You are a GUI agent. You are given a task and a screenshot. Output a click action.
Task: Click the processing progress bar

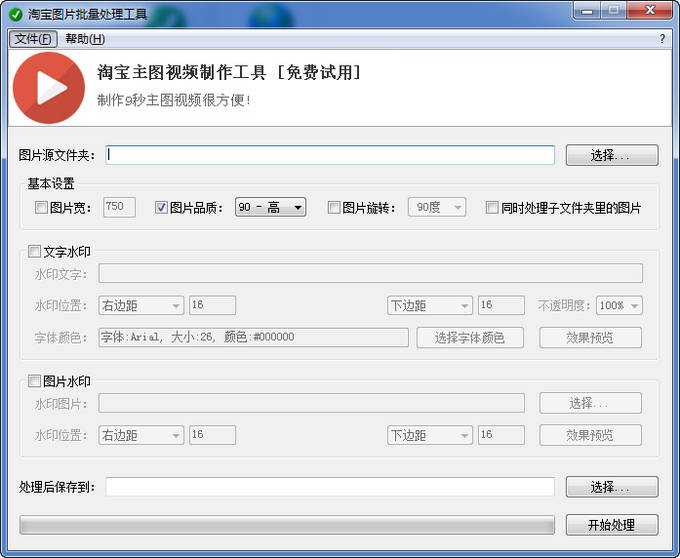(x=287, y=525)
